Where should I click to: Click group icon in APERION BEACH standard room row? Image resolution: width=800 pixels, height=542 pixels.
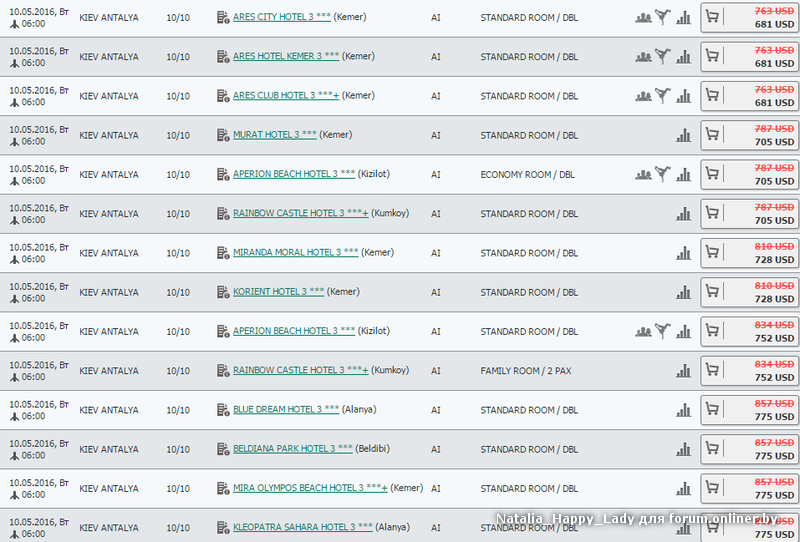(x=643, y=332)
